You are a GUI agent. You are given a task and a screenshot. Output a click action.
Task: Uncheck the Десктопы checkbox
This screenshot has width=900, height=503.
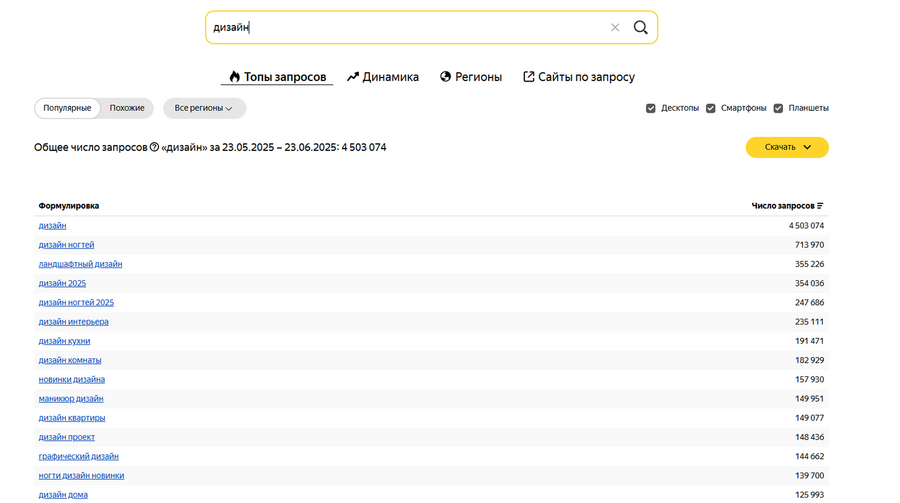point(651,108)
